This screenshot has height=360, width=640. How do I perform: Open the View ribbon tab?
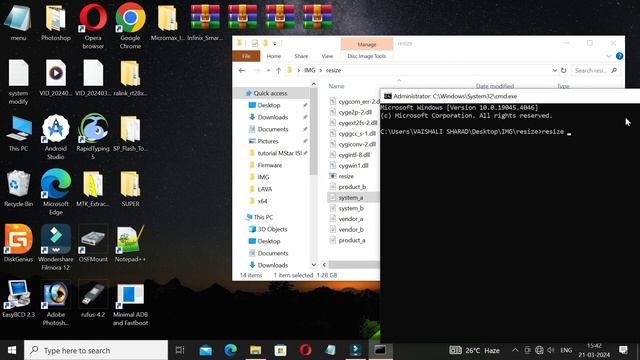tap(327, 56)
